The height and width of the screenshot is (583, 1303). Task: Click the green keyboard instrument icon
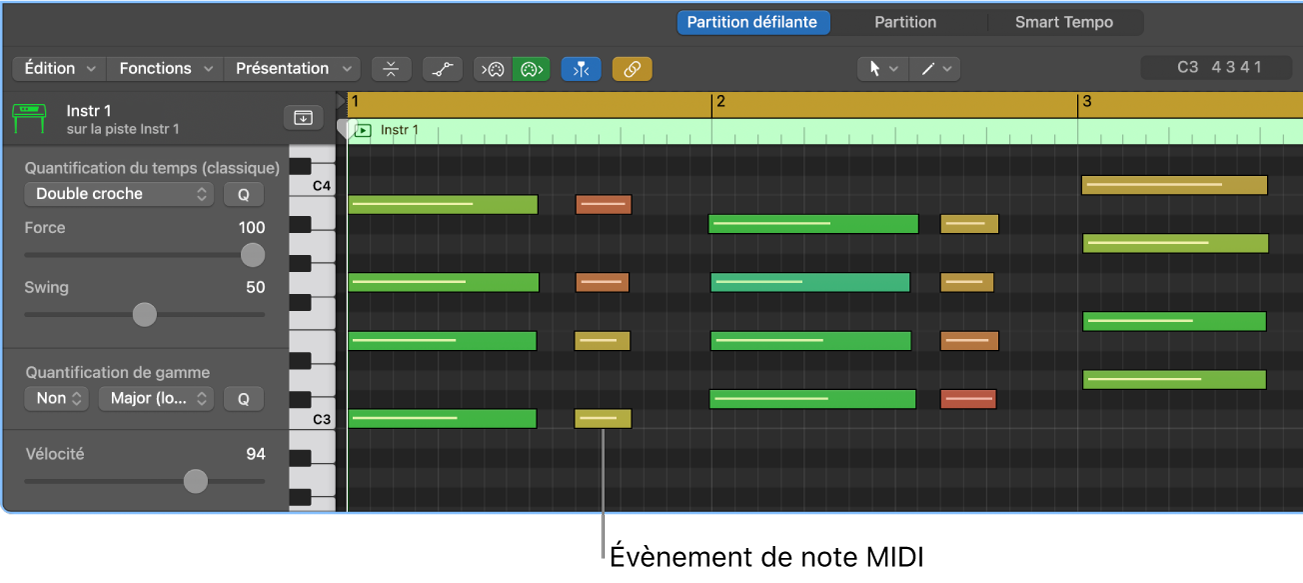(30, 118)
